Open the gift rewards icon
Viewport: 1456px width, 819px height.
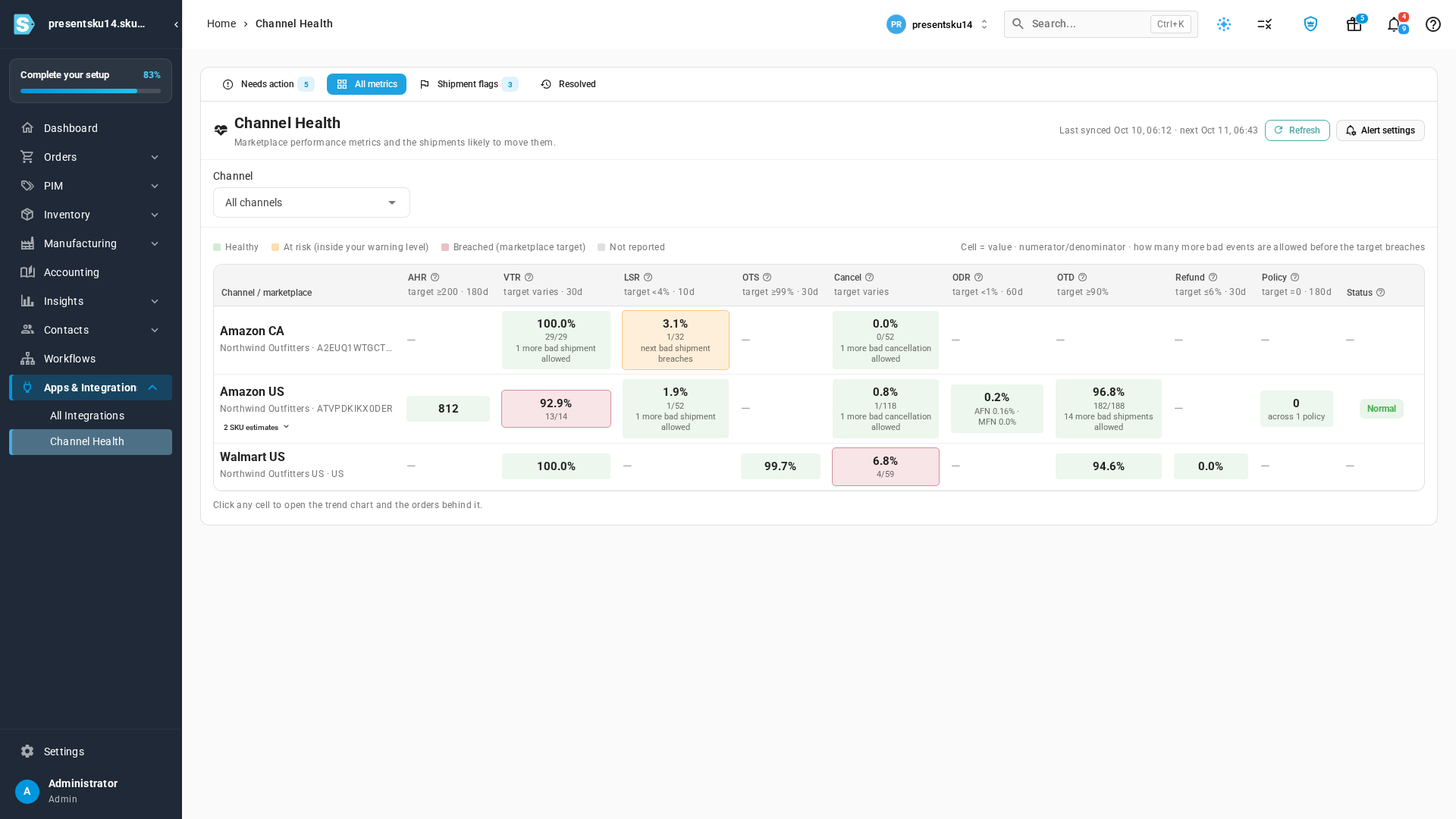pyautogui.click(x=1354, y=24)
